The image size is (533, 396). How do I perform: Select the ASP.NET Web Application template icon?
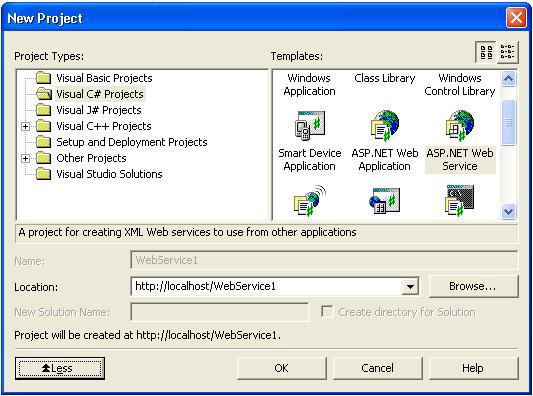tap(385, 125)
